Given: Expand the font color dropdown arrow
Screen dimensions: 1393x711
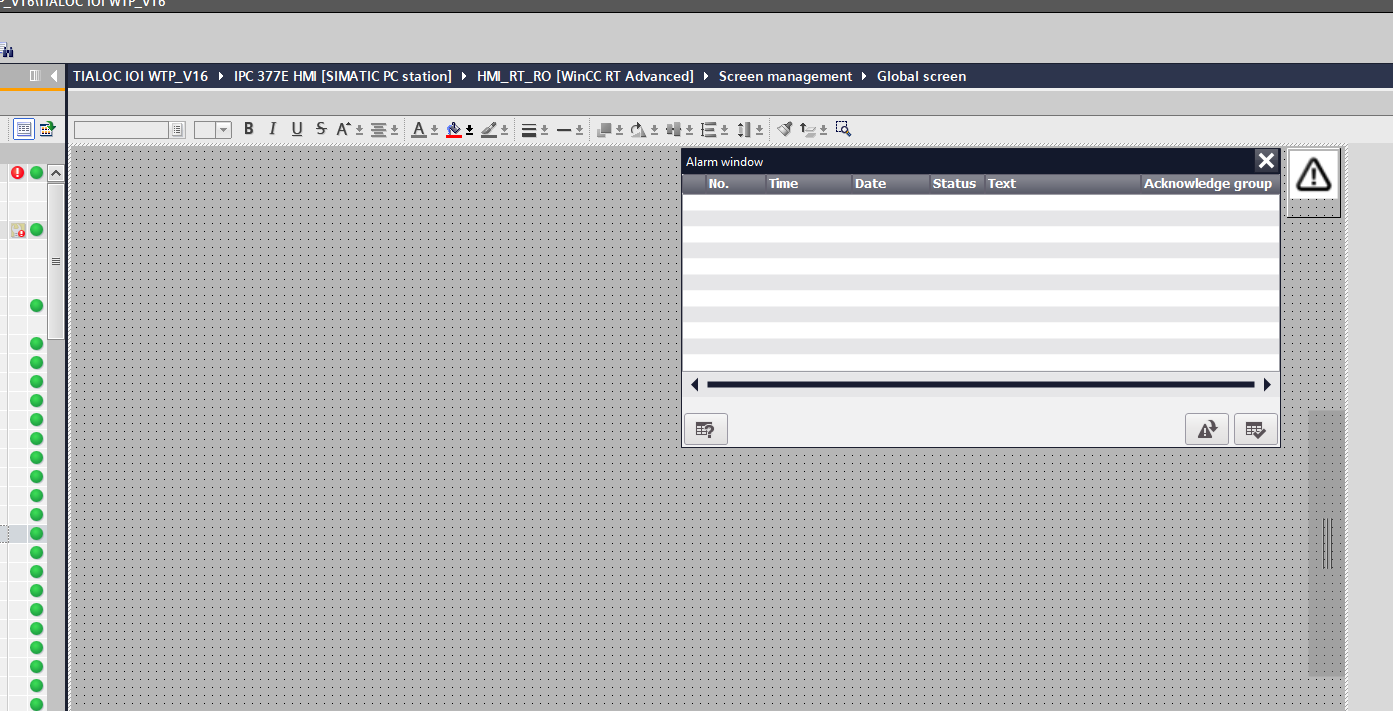Looking at the screenshot, I should (x=434, y=130).
